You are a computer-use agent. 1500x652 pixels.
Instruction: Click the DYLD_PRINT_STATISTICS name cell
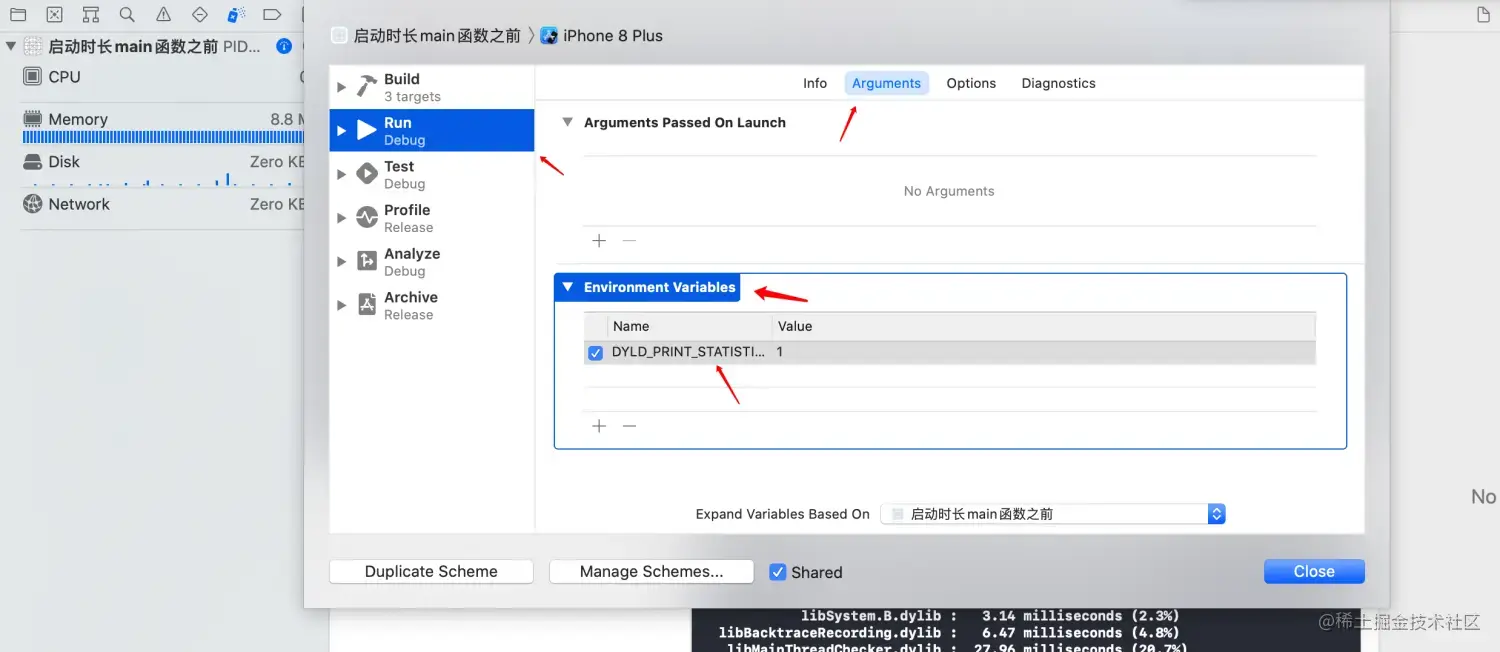pyautogui.click(x=689, y=352)
